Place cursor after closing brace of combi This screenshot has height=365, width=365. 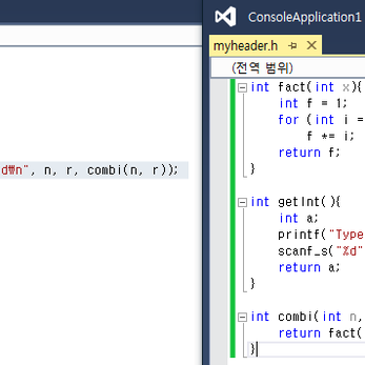pos(257,349)
